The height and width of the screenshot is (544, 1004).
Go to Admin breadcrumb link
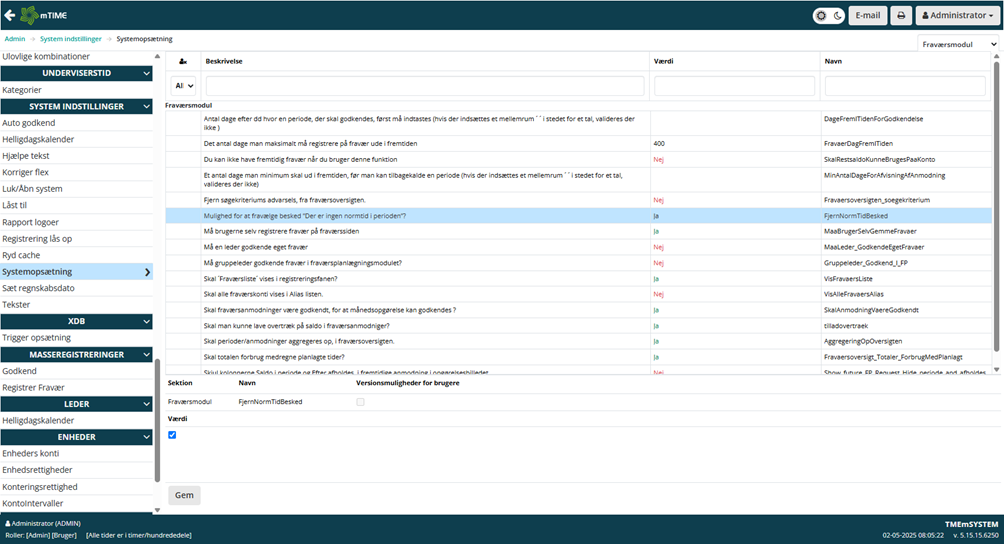point(15,39)
